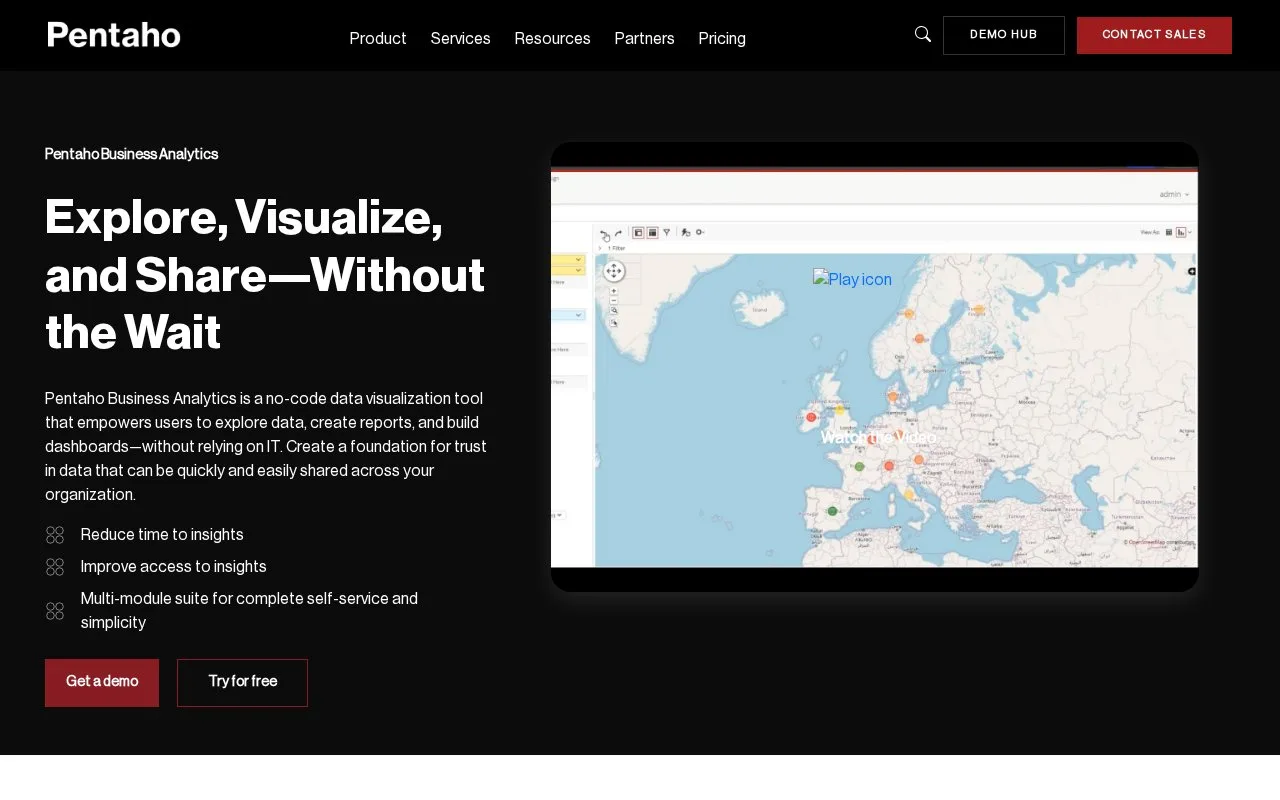The width and height of the screenshot is (1280, 800).
Task: Open the Services menu
Action: (460, 38)
